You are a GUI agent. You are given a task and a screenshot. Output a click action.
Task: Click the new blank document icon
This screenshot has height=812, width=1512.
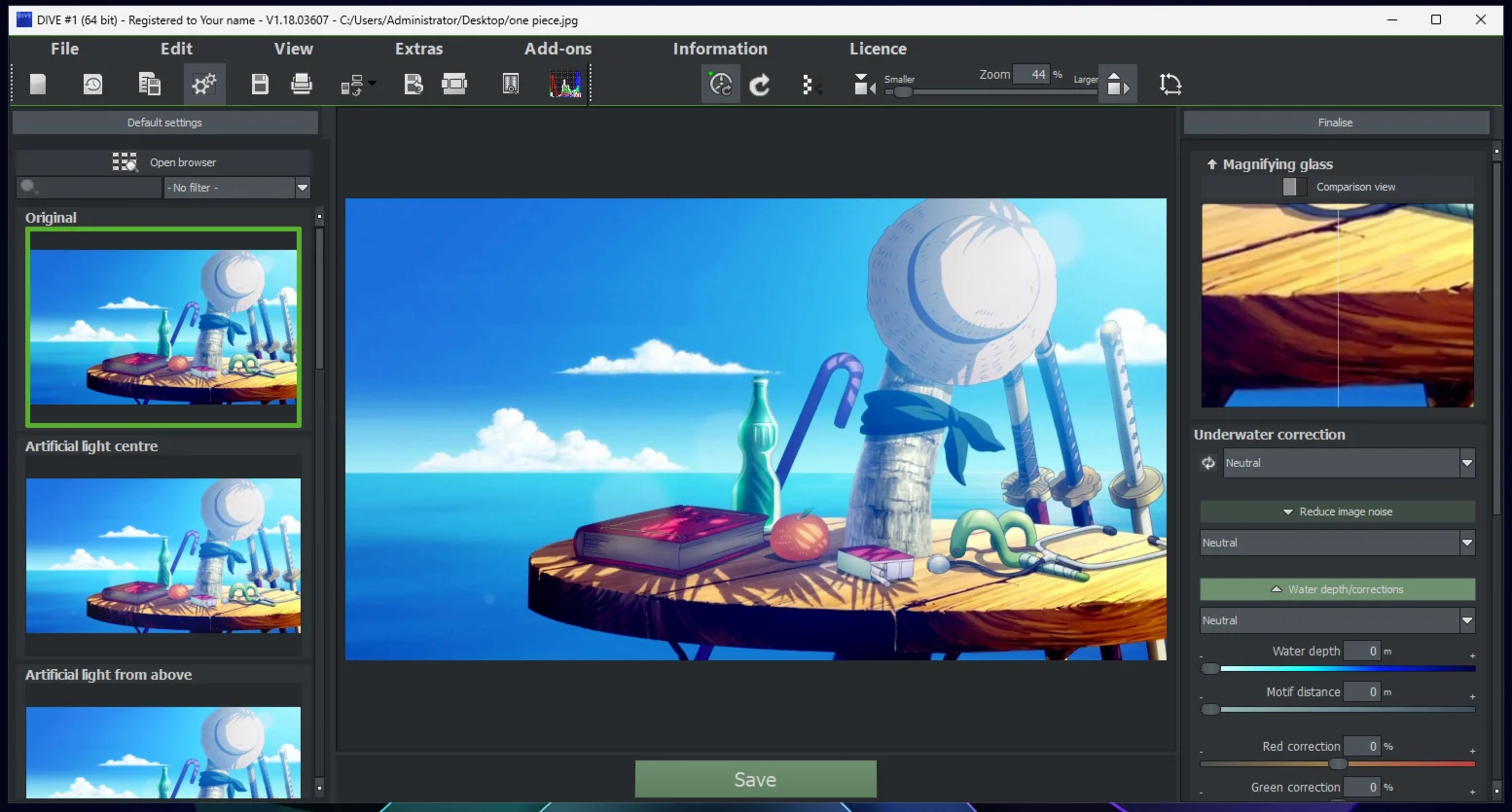pos(38,85)
